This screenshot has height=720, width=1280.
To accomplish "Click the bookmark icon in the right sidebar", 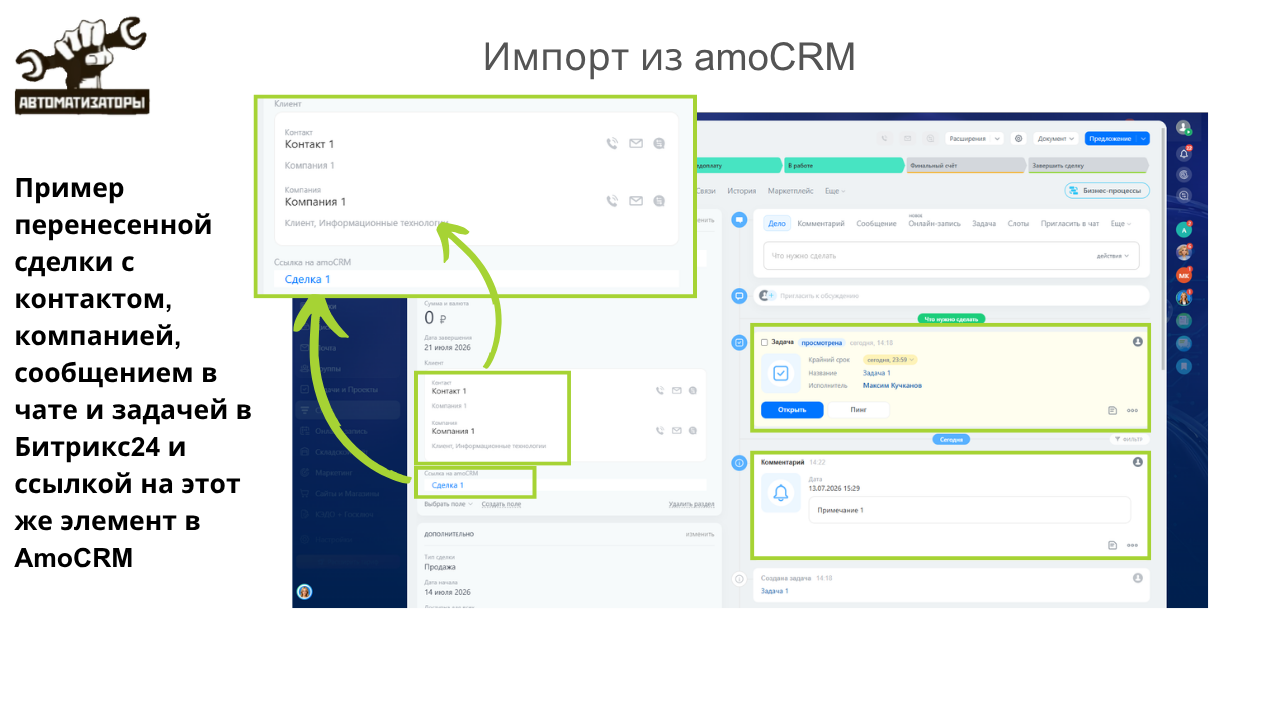I will coord(1184,366).
